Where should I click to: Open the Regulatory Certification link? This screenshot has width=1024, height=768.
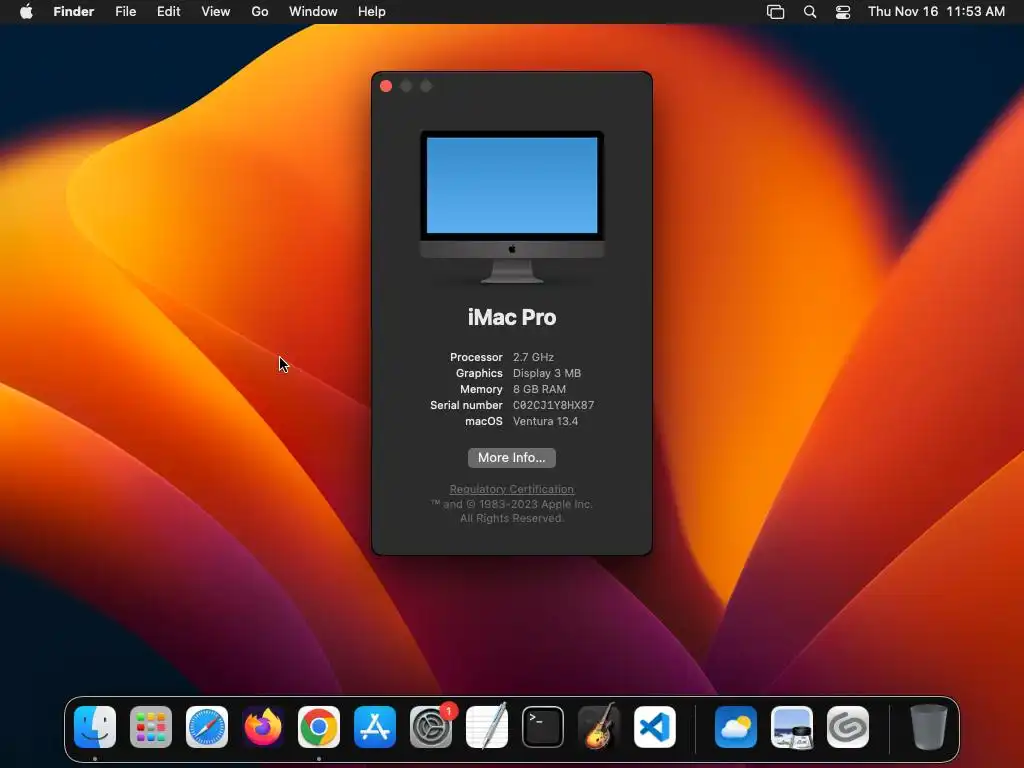click(511, 489)
